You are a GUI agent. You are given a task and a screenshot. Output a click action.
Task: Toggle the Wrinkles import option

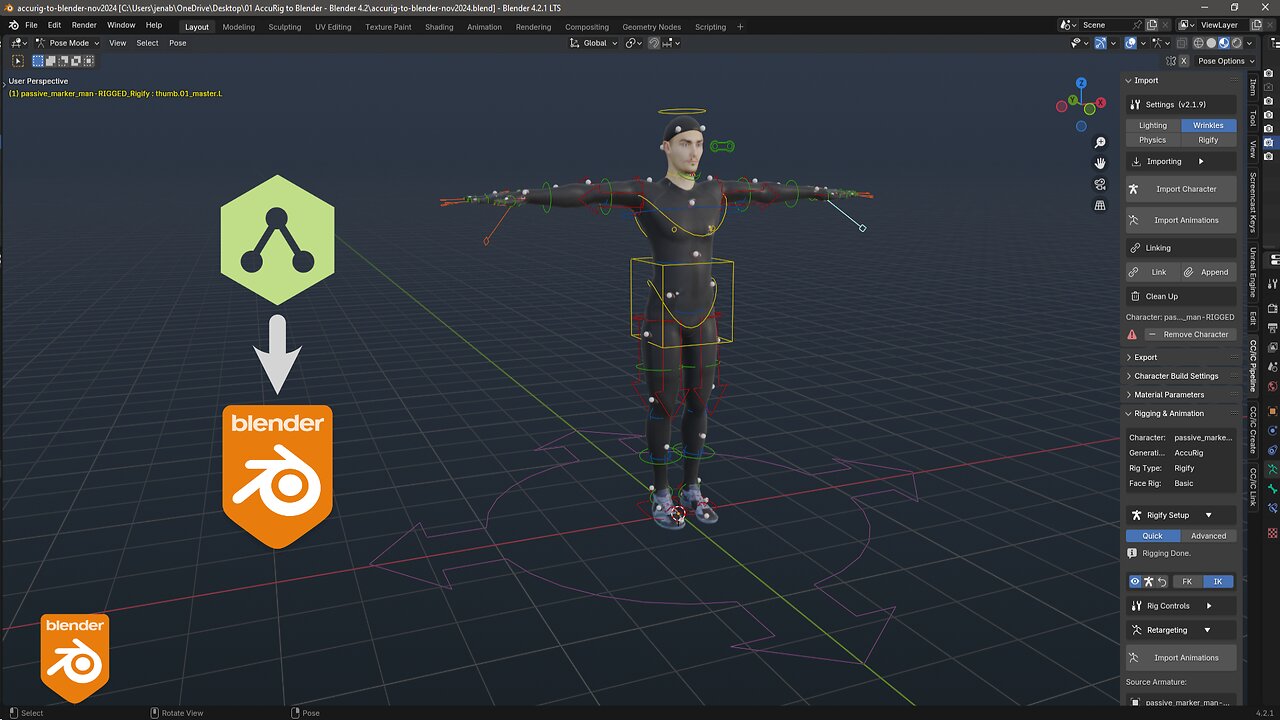tap(1208, 125)
